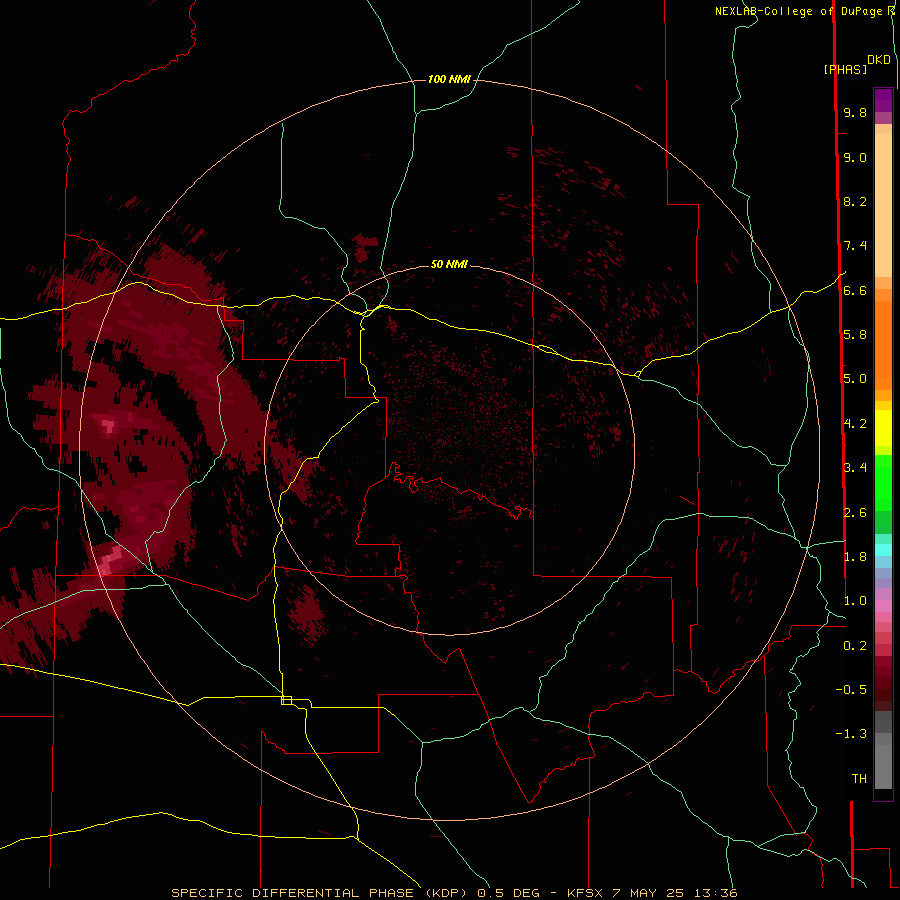Select the 1.8 scale value

tap(855, 557)
